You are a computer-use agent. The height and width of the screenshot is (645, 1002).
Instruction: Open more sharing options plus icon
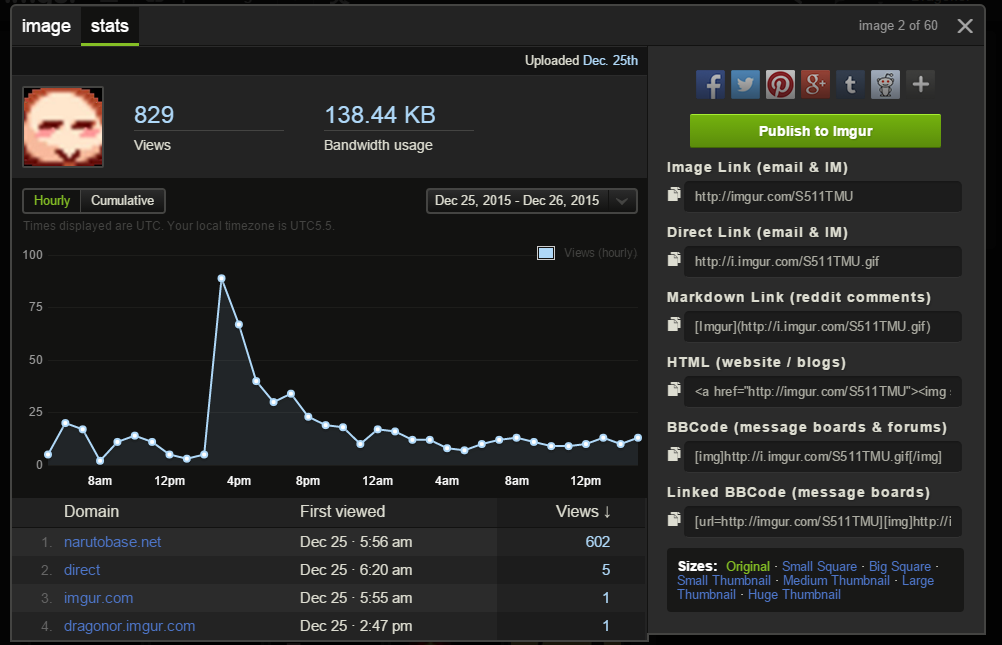pos(921,84)
